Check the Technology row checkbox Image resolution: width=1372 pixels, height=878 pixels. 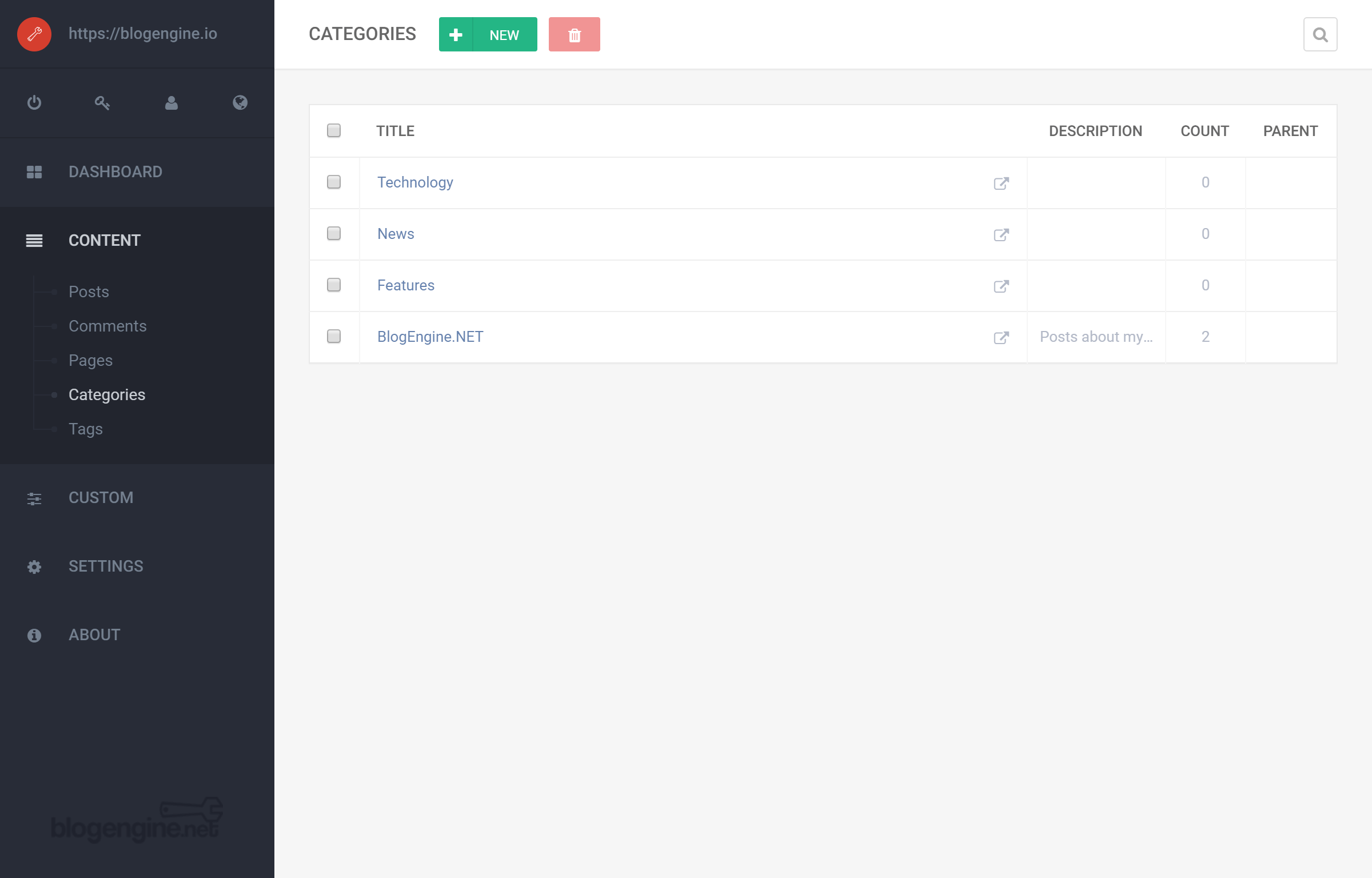334,182
